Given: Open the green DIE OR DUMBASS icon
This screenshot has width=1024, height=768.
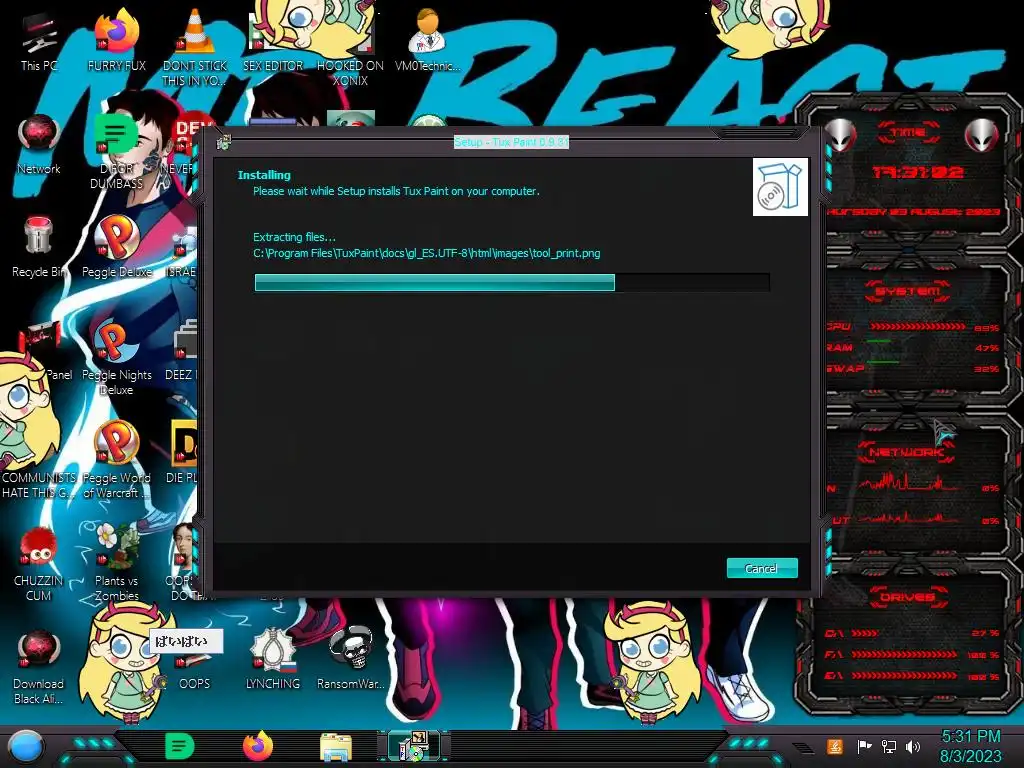Looking at the screenshot, I should (x=116, y=152).
